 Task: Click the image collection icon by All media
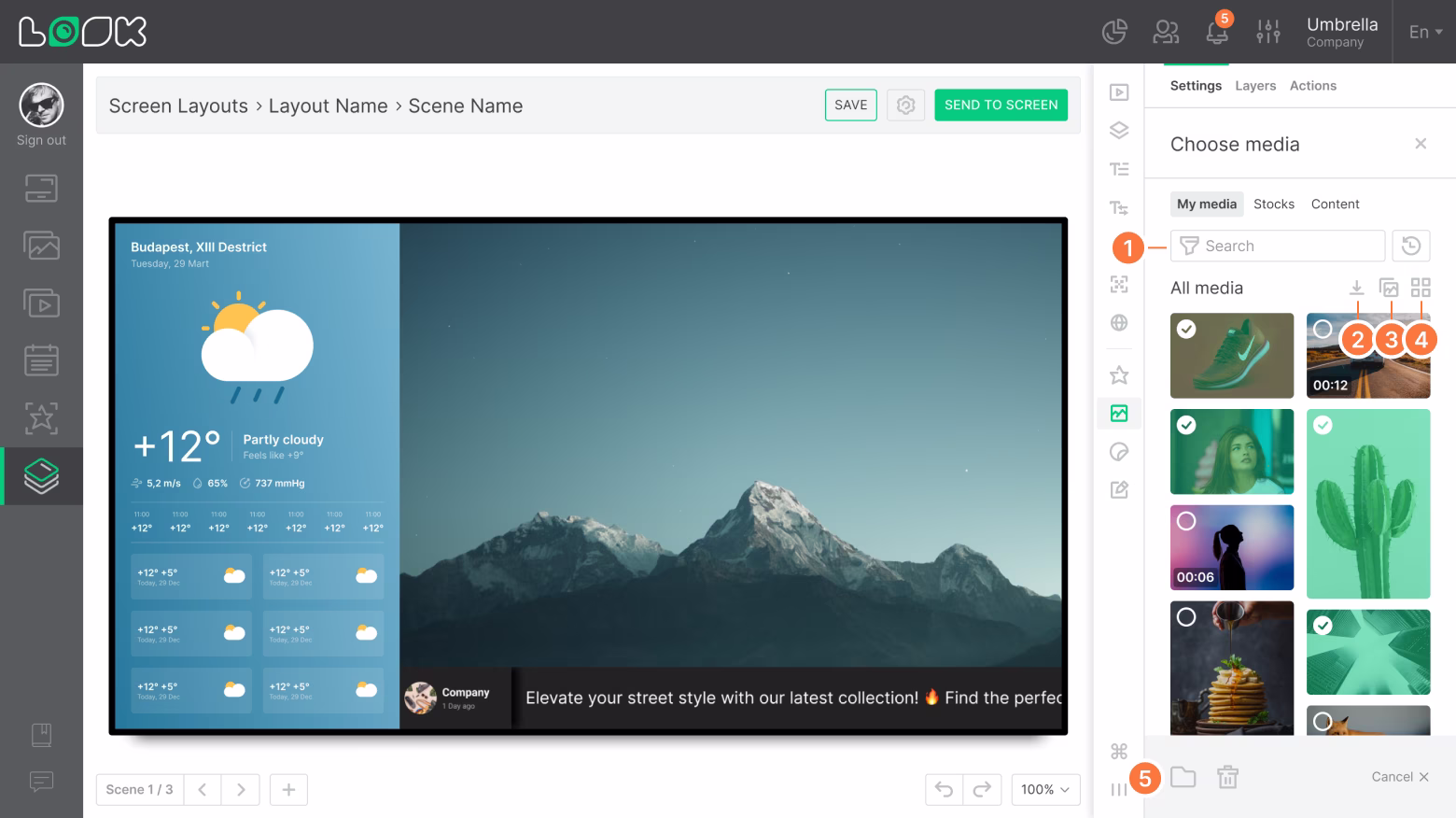[x=1389, y=288]
